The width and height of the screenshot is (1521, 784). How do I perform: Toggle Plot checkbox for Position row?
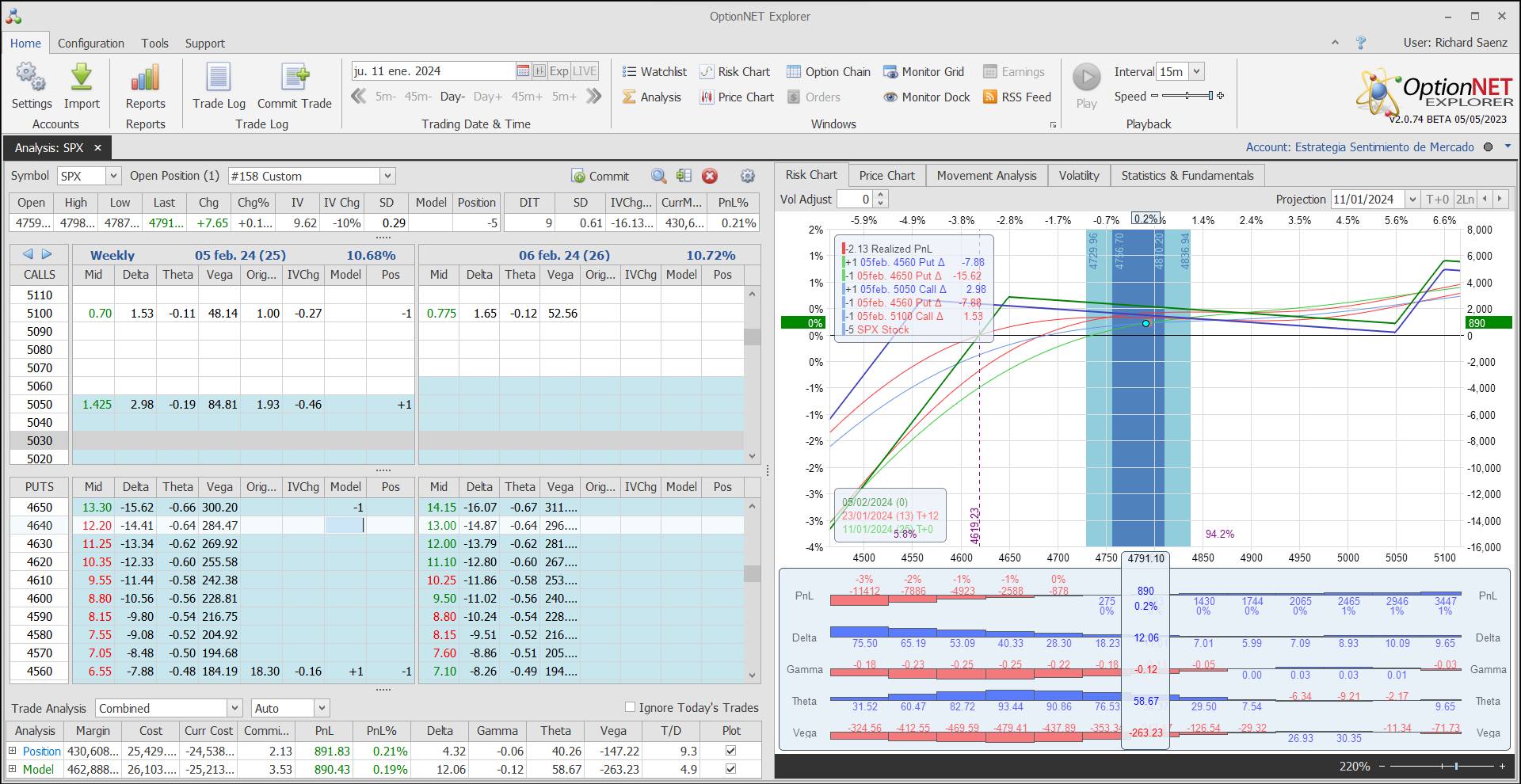(x=730, y=751)
